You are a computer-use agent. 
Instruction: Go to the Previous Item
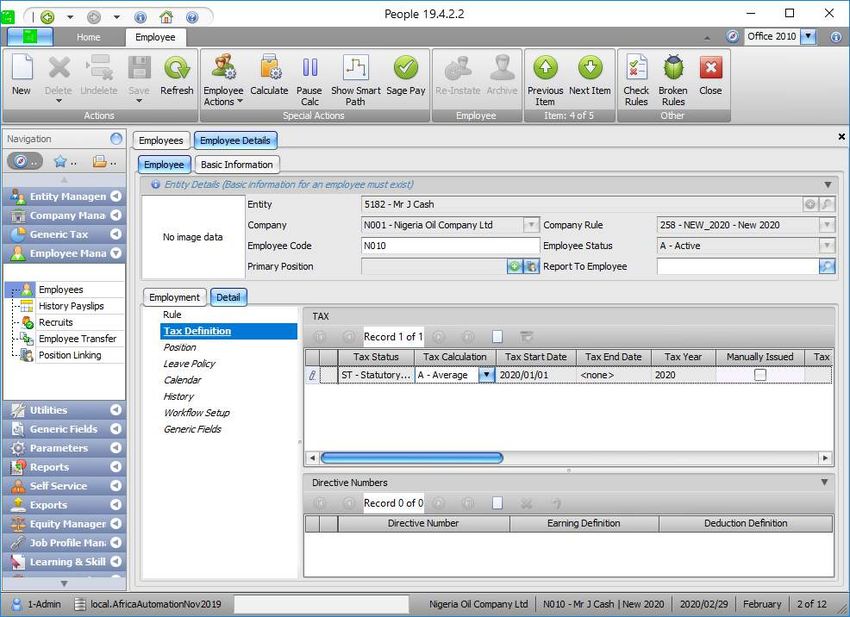tap(545, 80)
